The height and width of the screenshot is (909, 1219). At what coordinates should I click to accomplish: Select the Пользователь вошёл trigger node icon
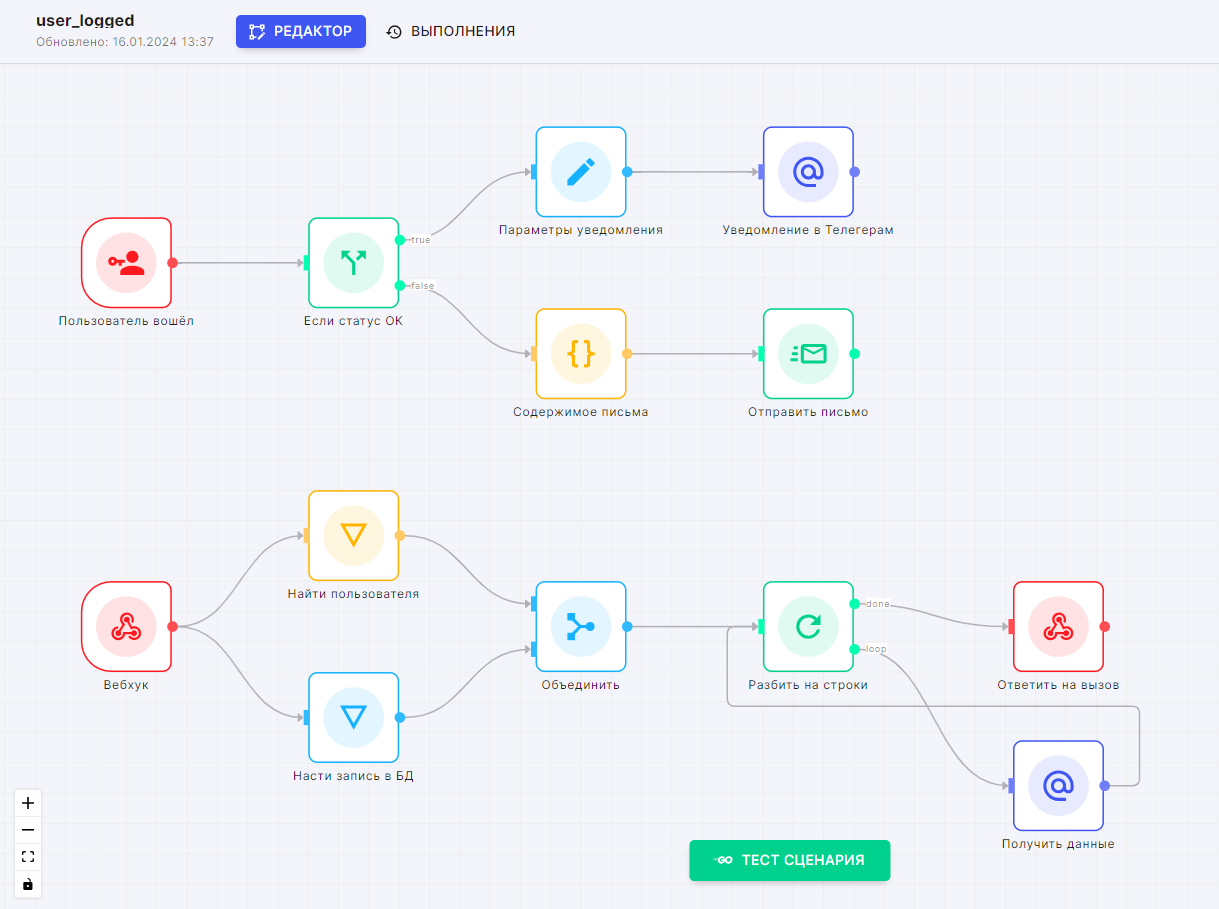click(x=126, y=263)
